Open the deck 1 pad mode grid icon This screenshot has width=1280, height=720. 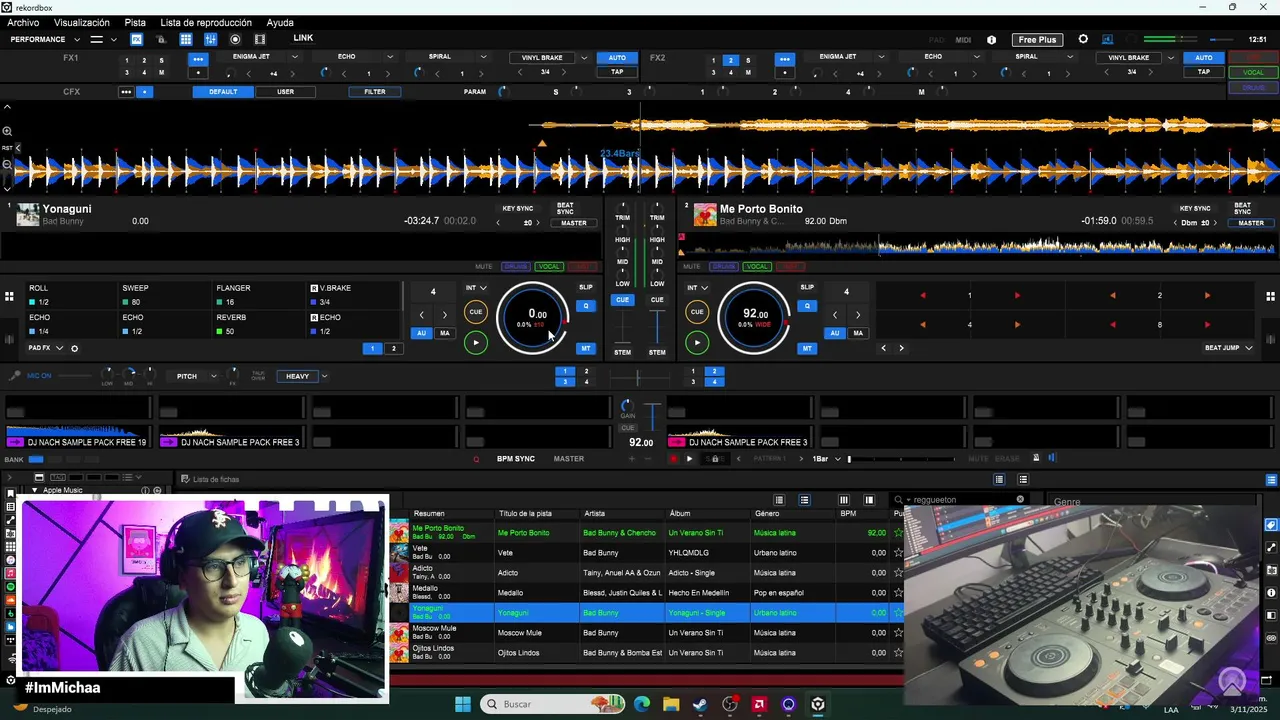coord(9,296)
